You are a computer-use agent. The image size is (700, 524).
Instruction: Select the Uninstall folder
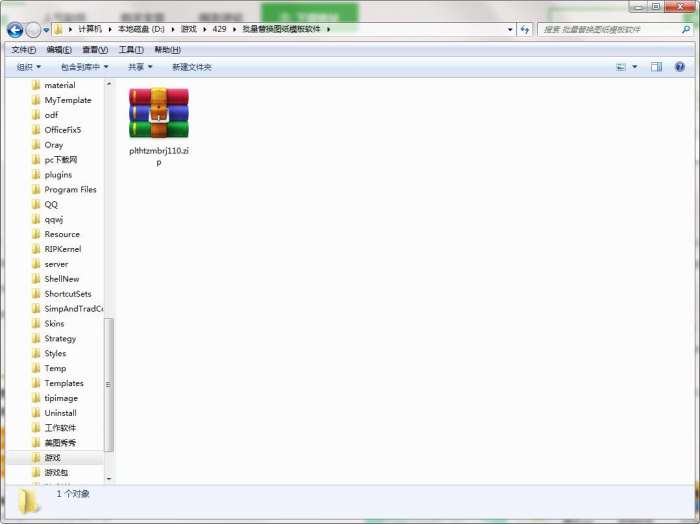[60, 413]
